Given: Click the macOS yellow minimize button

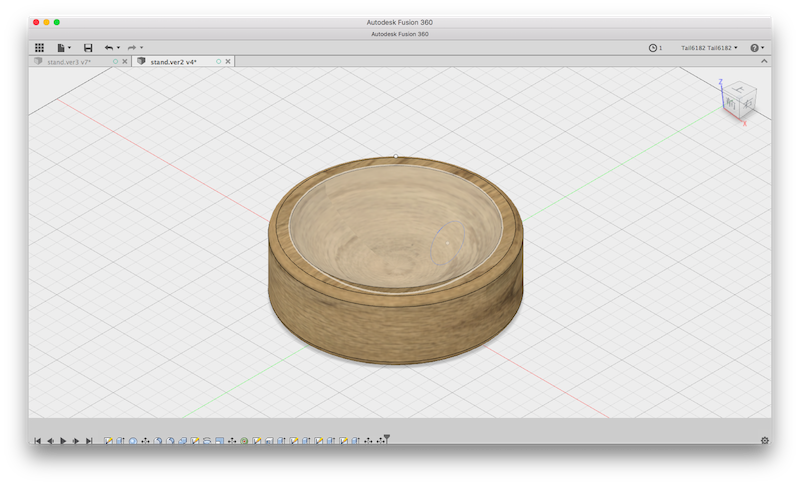Looking at the screenshot, I should (x=46, y=22).
